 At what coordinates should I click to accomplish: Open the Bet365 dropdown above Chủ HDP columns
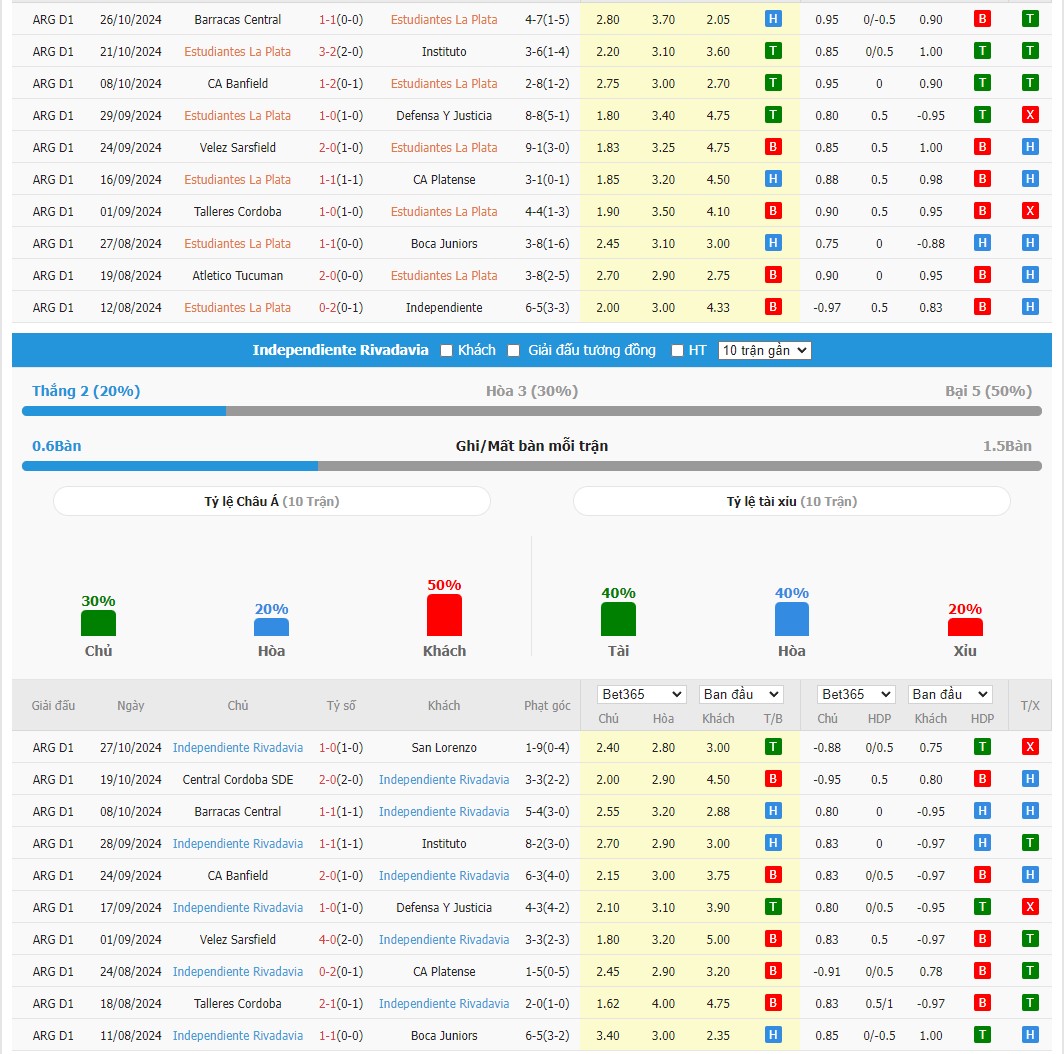click(856, 694)
